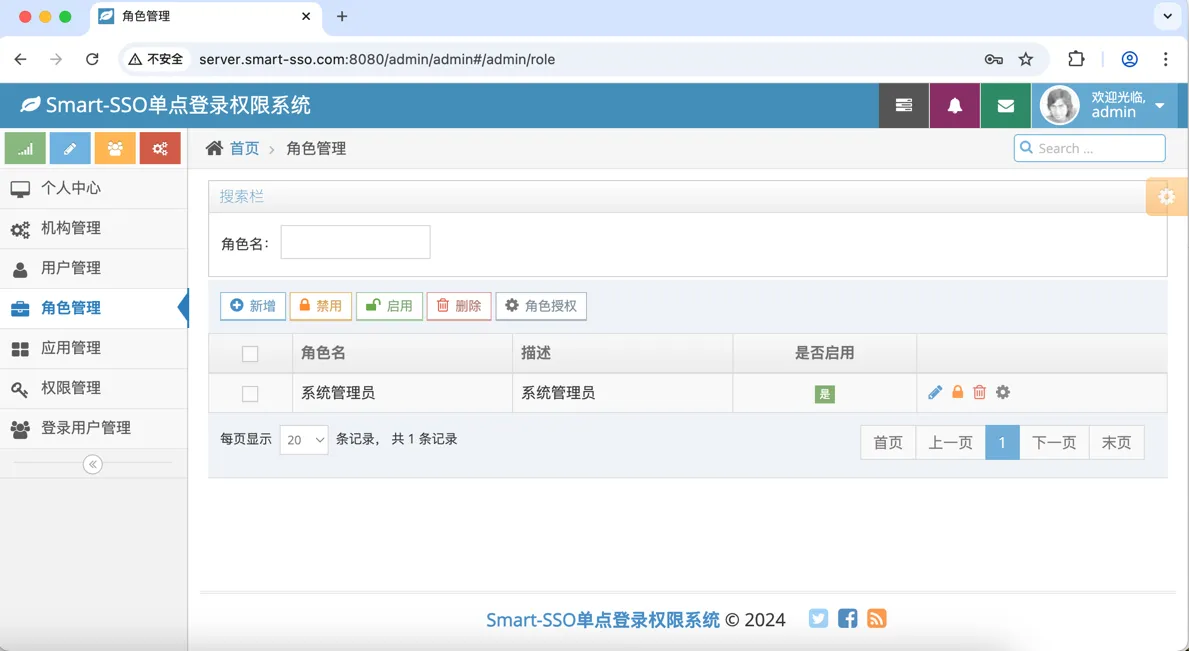This screenshot has height=651, width=1189.
Task: Click the 新增 button to add a role
Action: pos(252,305)
